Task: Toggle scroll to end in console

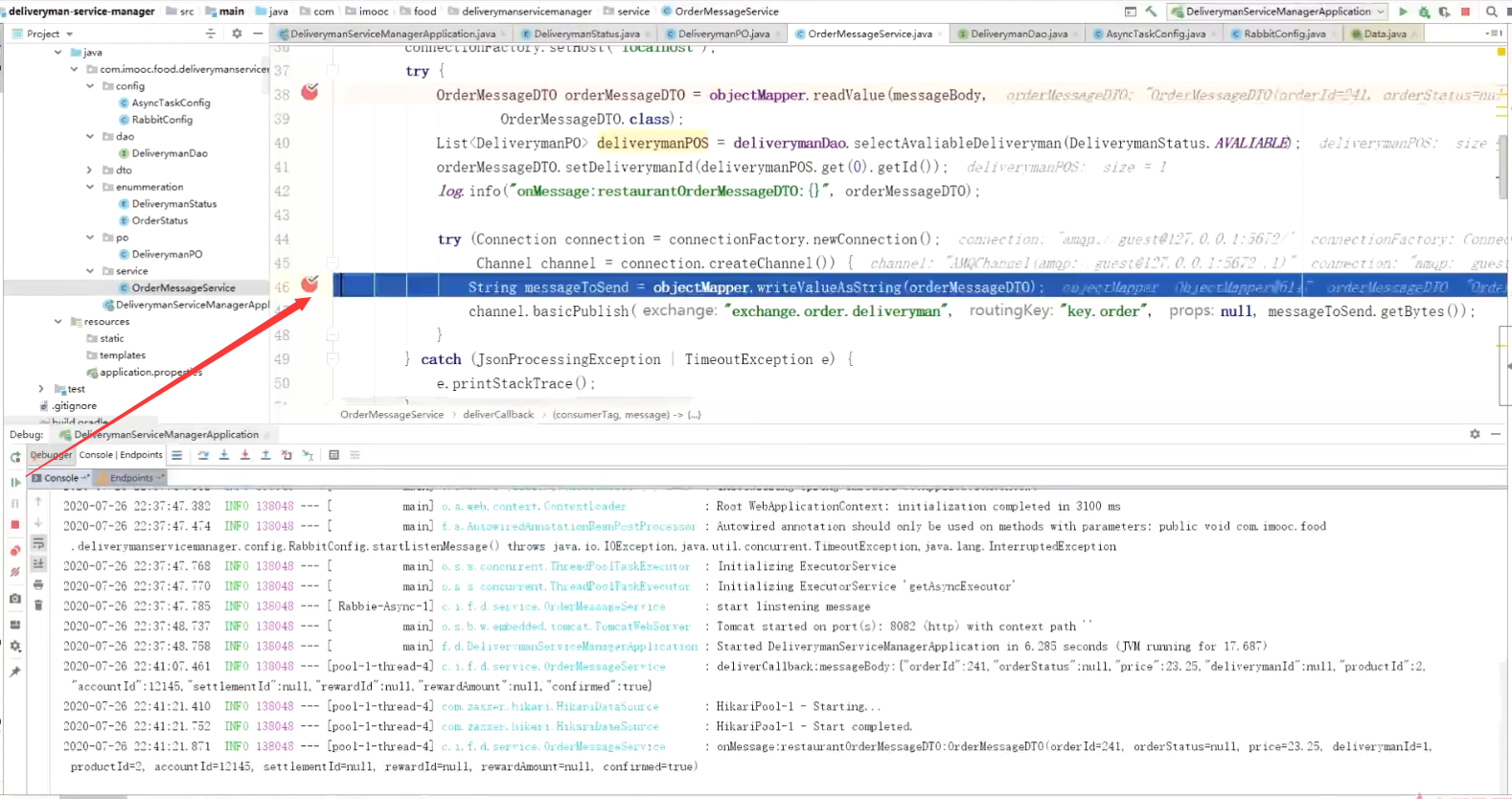Action: pos(38,564)
